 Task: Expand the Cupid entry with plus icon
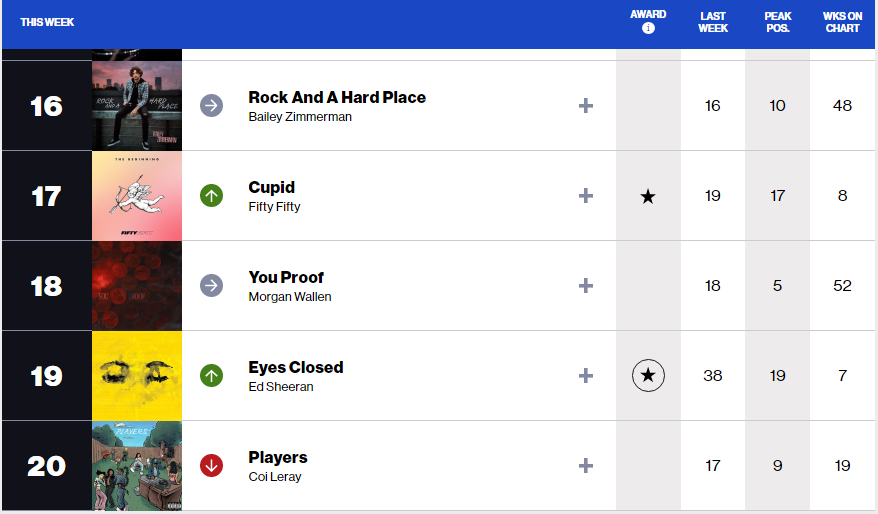point(586,195)
